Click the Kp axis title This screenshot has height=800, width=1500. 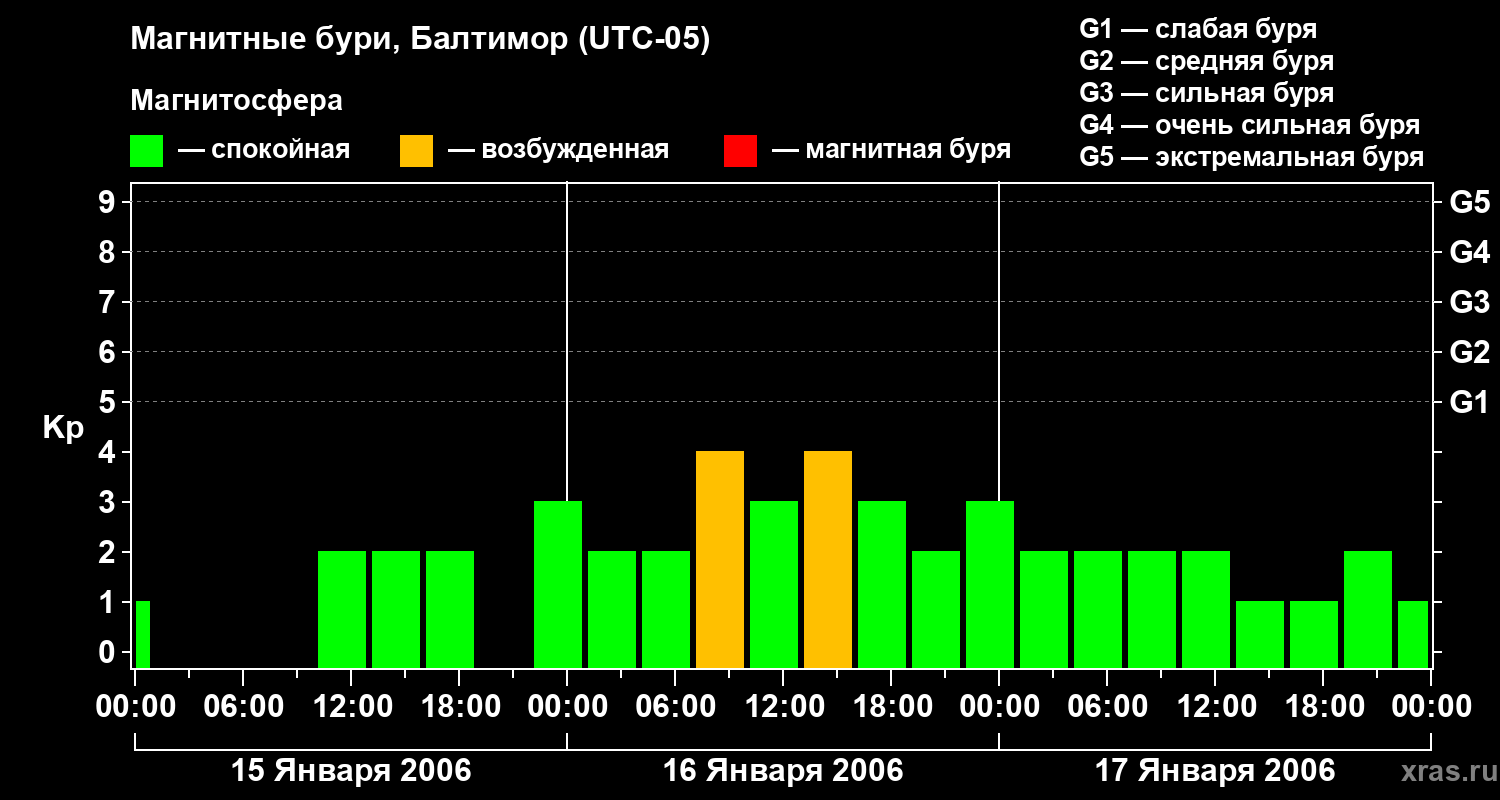pyautogui.click(x=63, y=428)
